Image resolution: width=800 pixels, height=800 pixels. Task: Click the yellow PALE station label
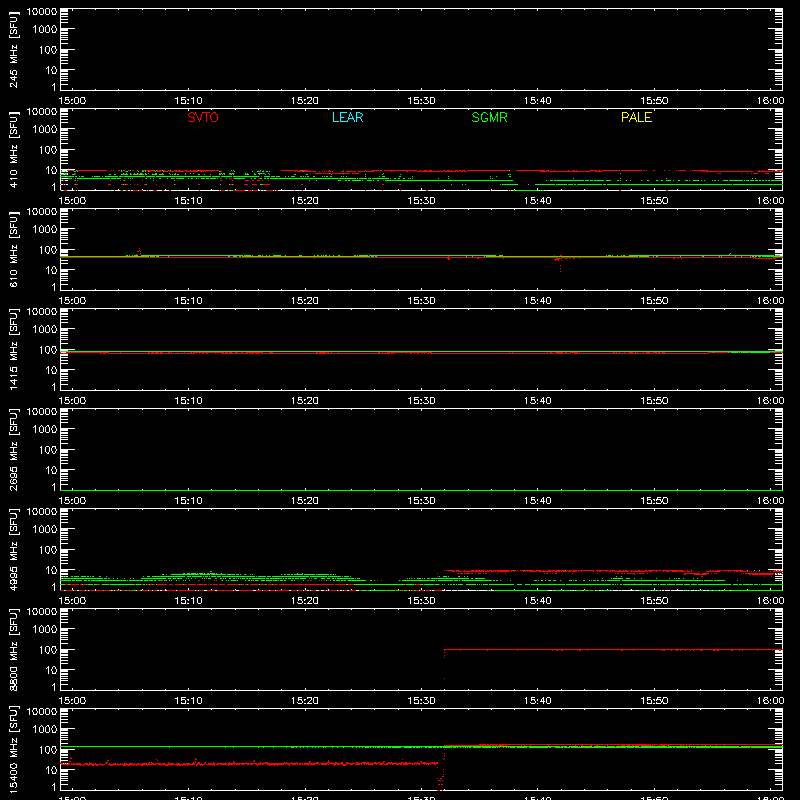pos(636,117)
